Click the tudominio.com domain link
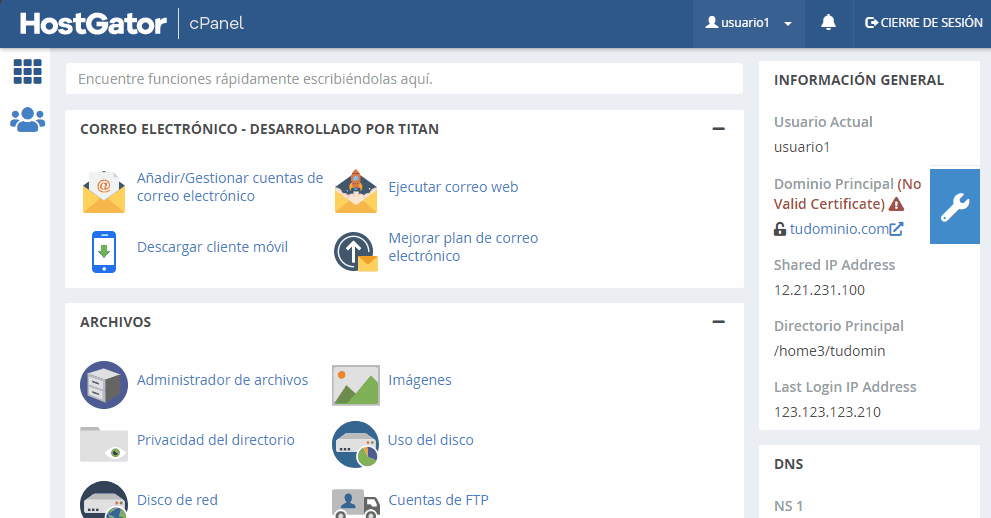 pyautogui.click(x=839, y=229)
